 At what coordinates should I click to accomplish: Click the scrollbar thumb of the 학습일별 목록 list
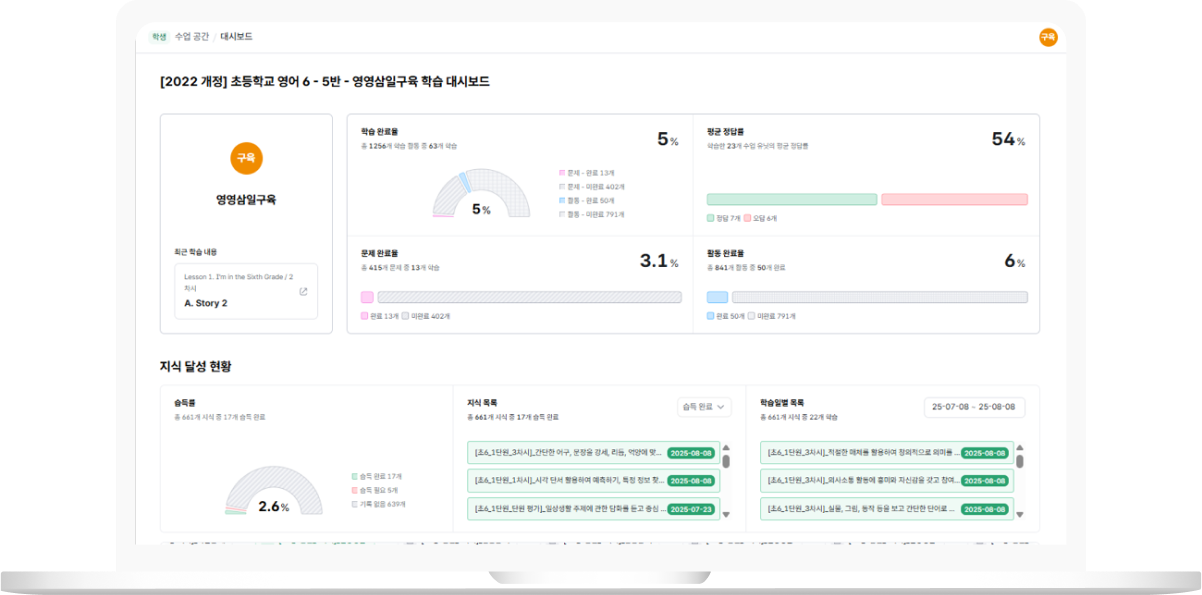pyautogui.click(x=1020, y=462)
